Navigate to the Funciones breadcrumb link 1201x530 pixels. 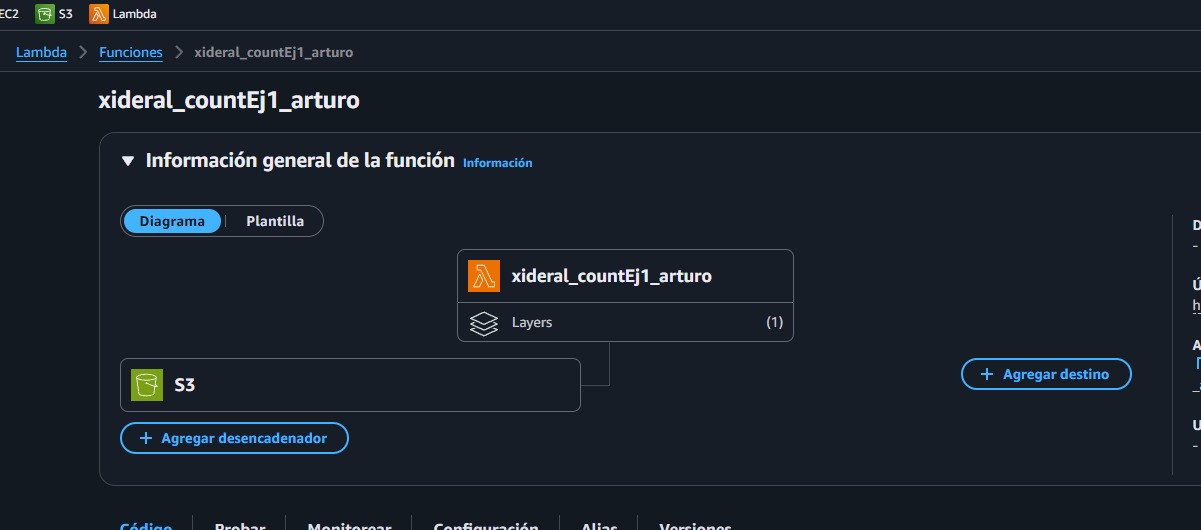pos(130,52)
